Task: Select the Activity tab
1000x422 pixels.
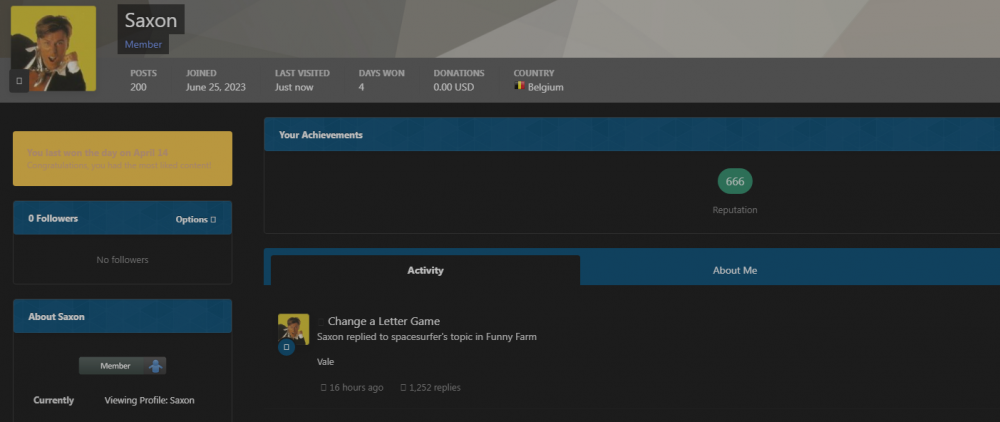Action: [425, 271]
